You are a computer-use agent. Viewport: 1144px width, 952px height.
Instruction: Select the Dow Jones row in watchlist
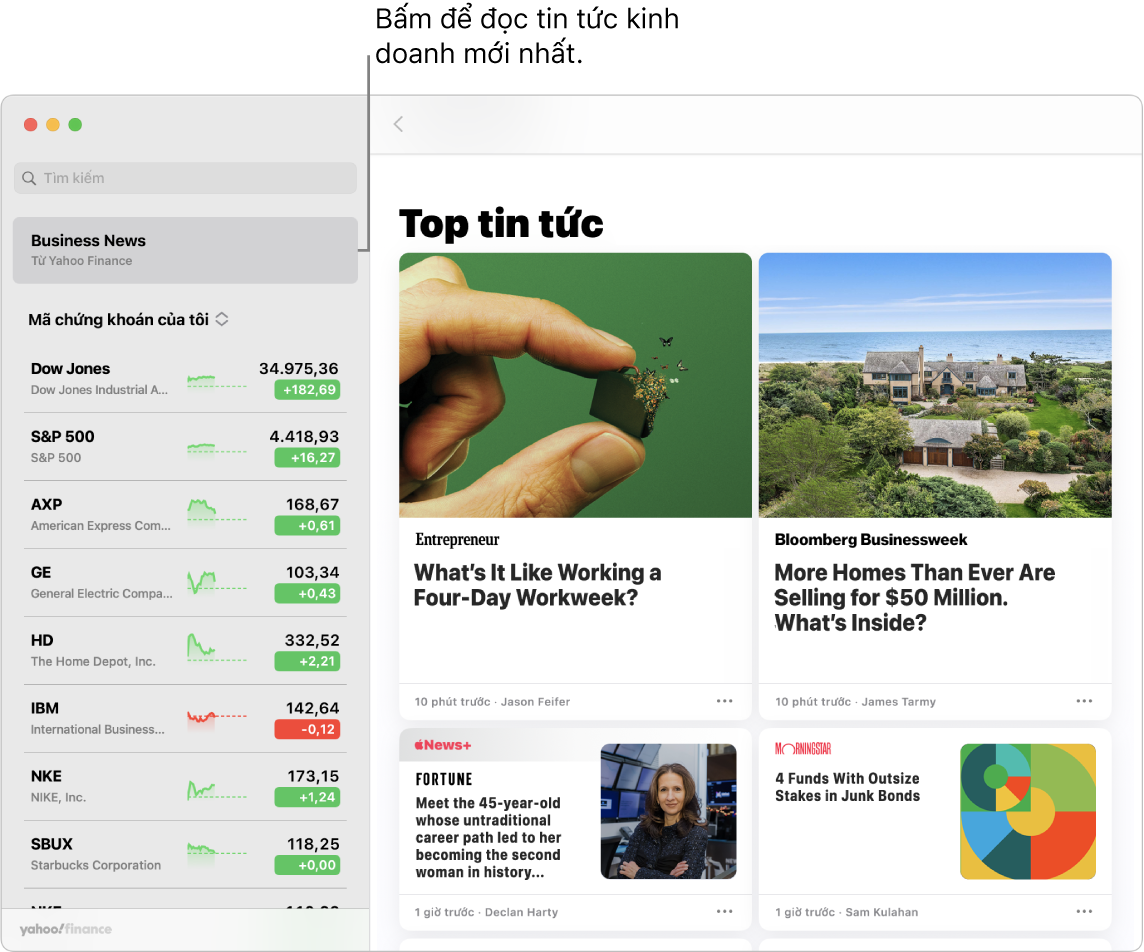185,379
